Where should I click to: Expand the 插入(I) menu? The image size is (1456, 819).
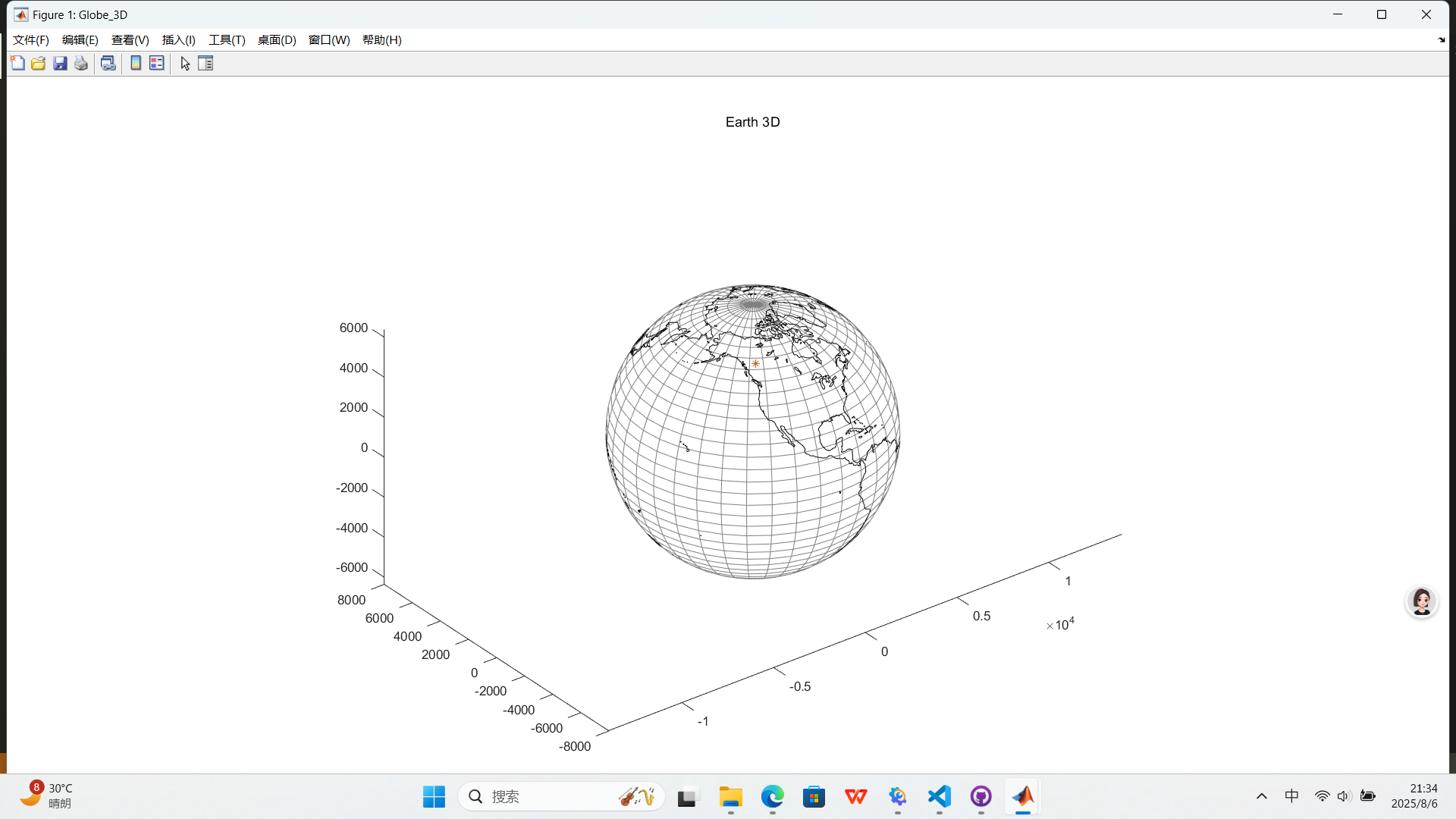tap(178, 40)
